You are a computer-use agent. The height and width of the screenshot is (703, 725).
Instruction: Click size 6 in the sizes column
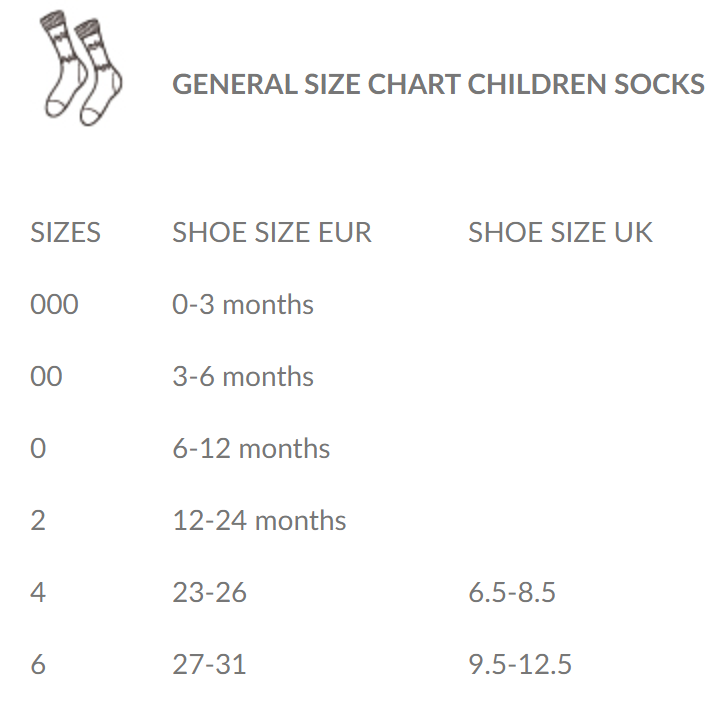click(38, 665)
